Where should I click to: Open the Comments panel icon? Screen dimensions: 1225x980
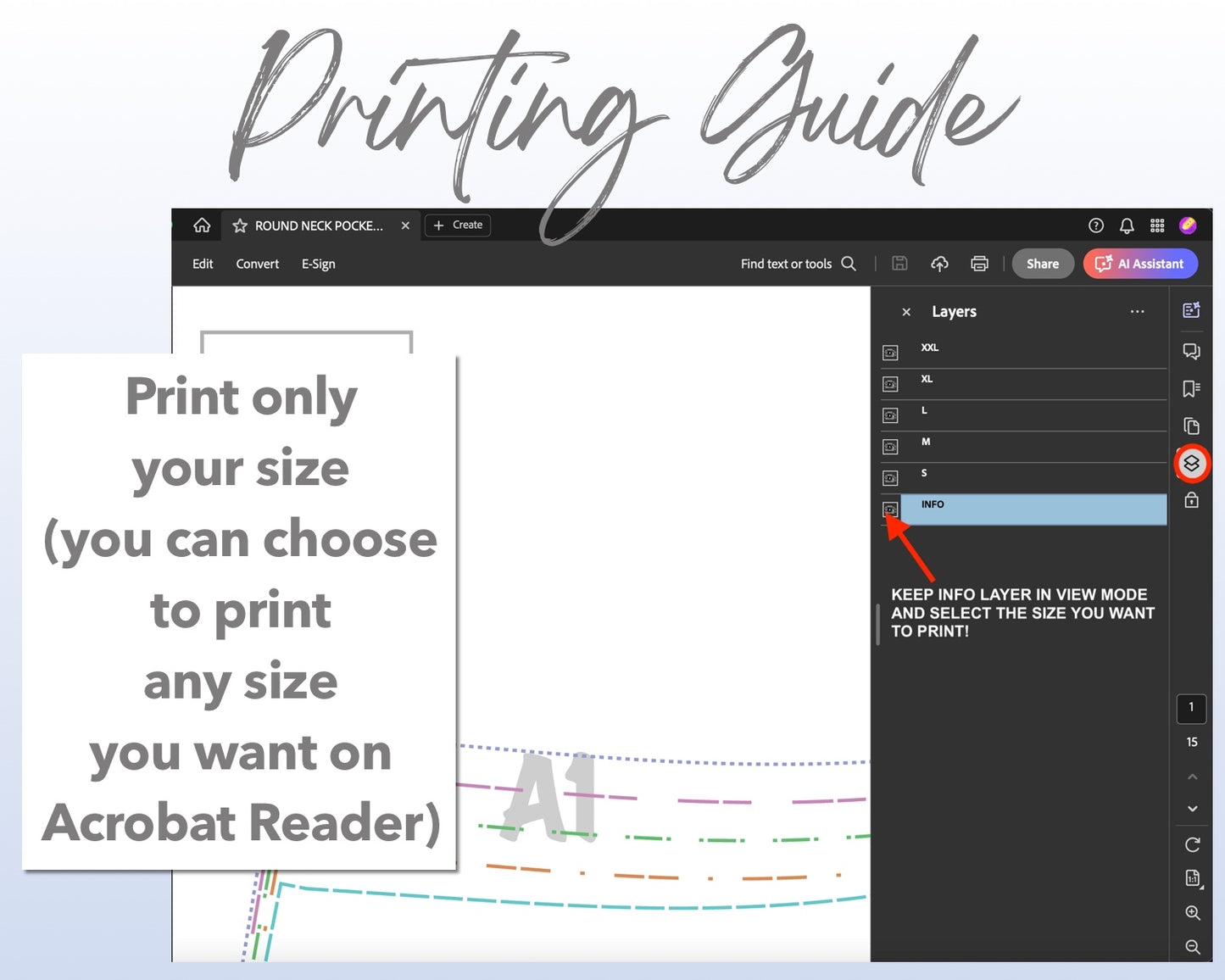click(1191, 351)
